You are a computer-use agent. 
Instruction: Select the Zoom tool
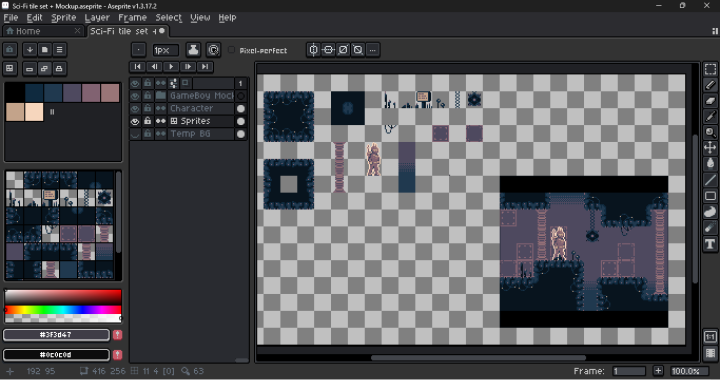[x=710, y=132]
